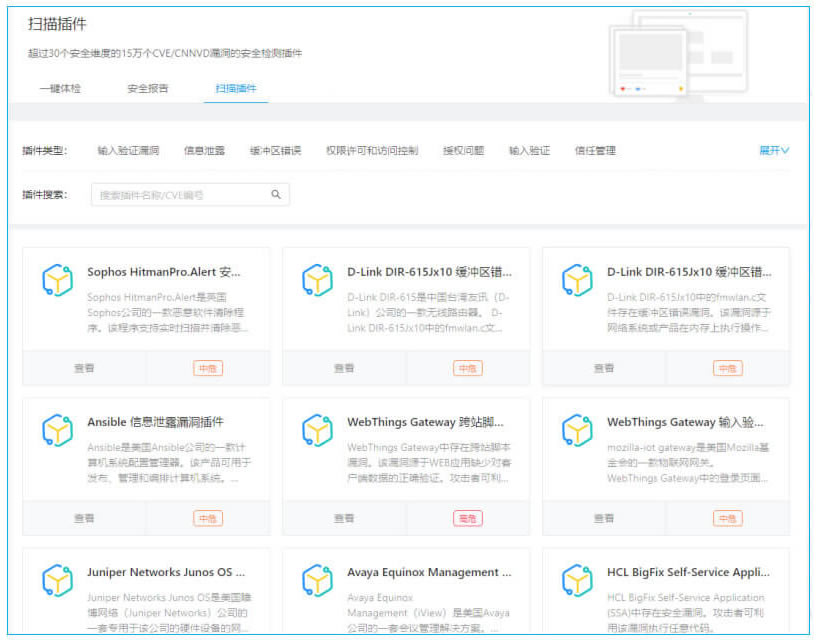The image size is (816, 640).
Task: Click the 15万个CVE/CNNVD subtitle text
Action: (x=165, y=53)
